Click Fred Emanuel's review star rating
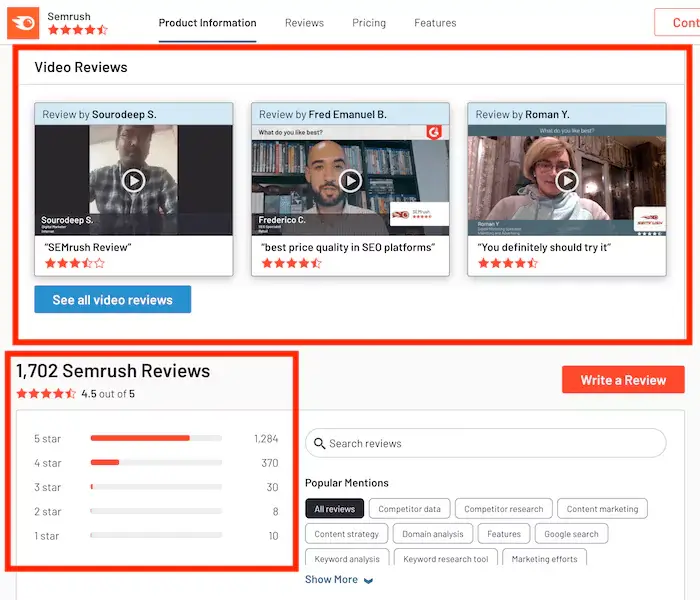The image size is (700, 600). 292,263
